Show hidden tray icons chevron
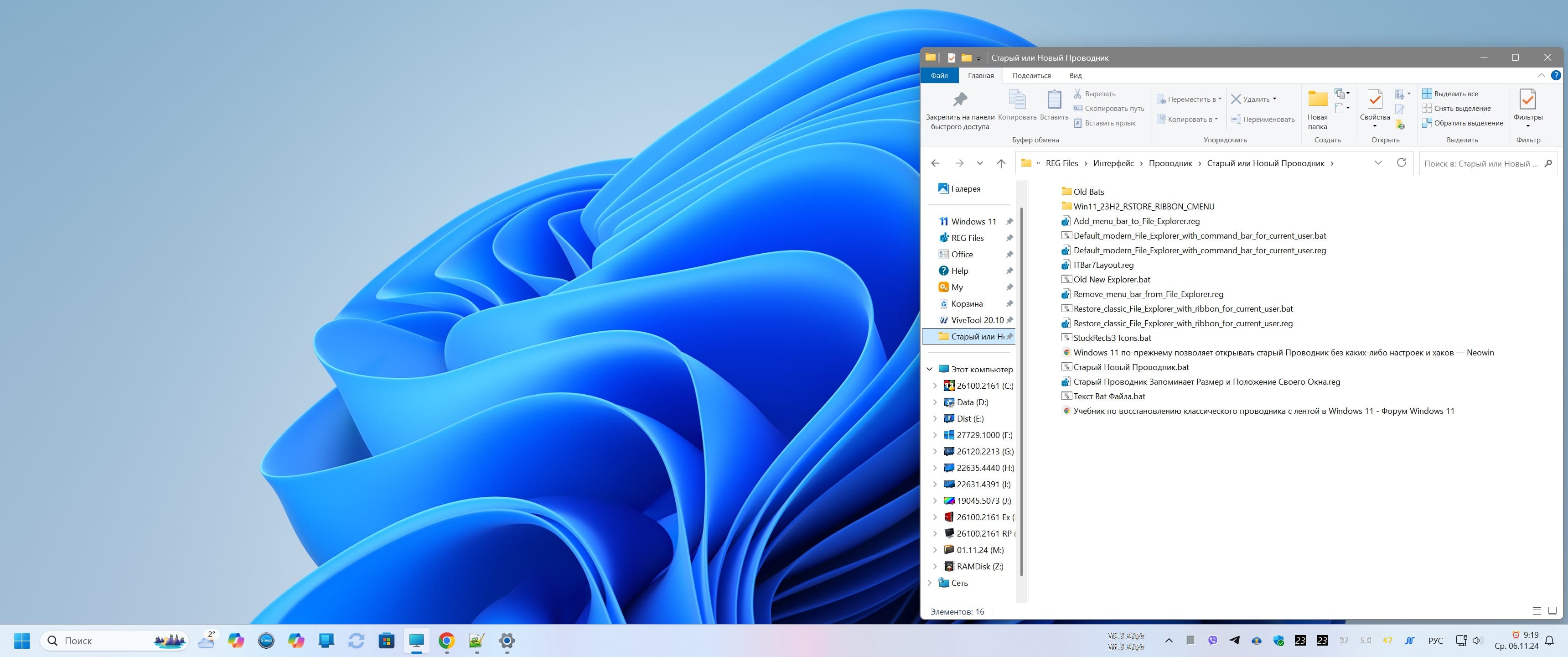The width and height of the screenshot is (1568, 657). [1169, 640]
